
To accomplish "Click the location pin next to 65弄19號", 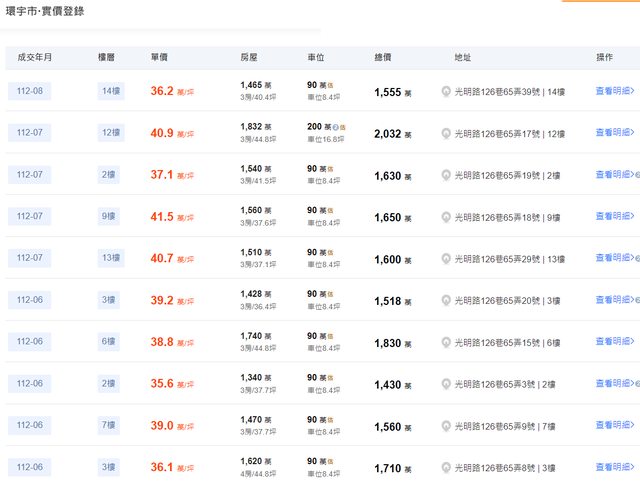I will (x=446, y=176).
